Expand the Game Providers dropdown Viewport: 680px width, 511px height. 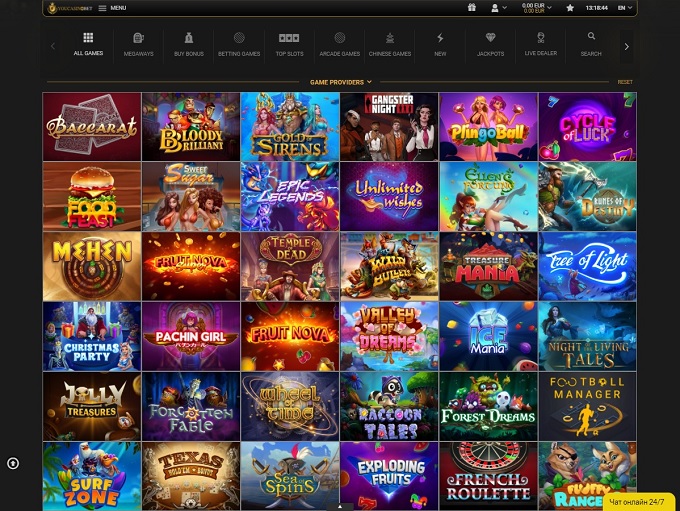[x=340, y=82]
